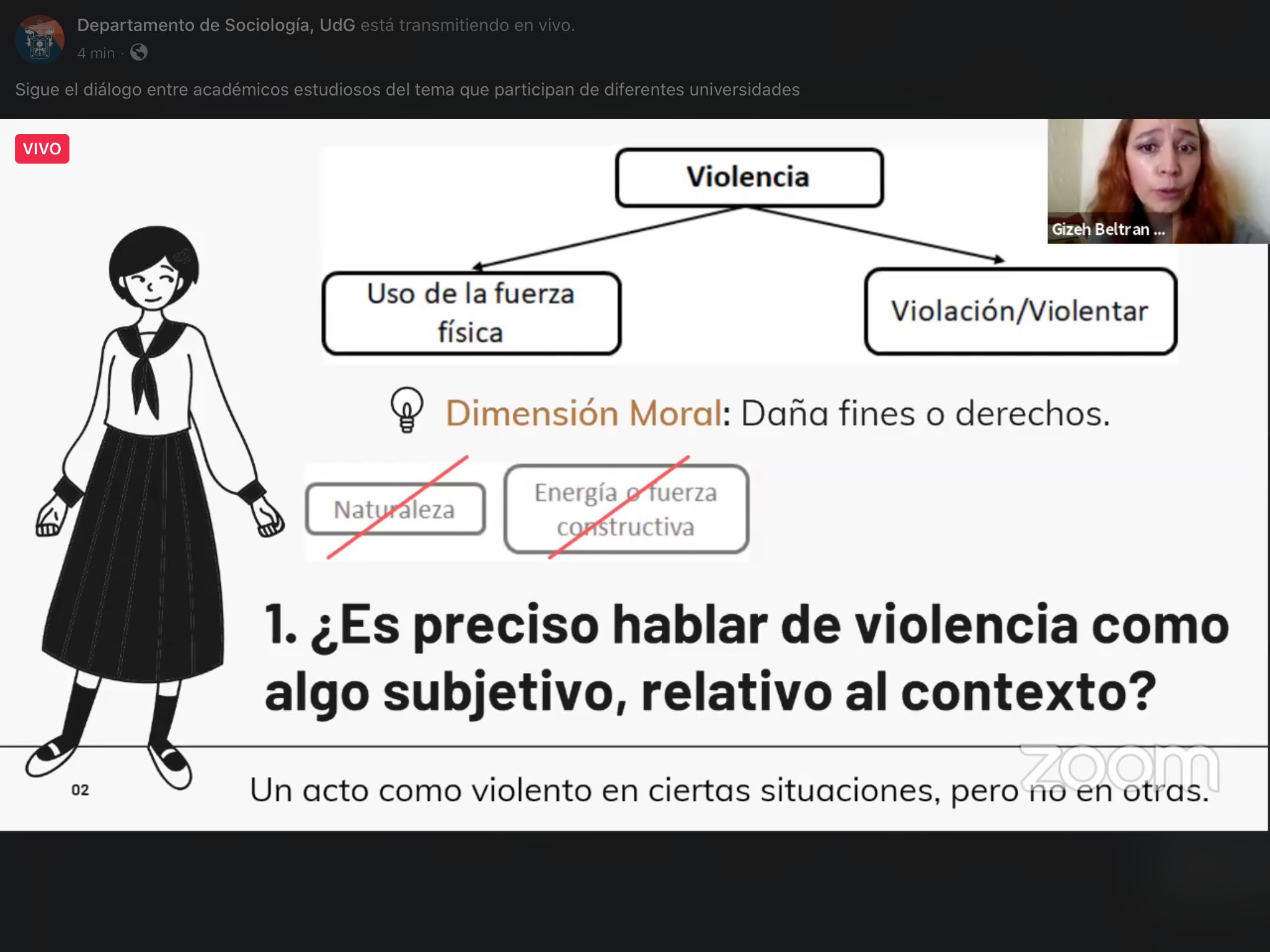
Task: Click the crossed-out Energía o fuerza constructiva box
Action: point(626,509)
